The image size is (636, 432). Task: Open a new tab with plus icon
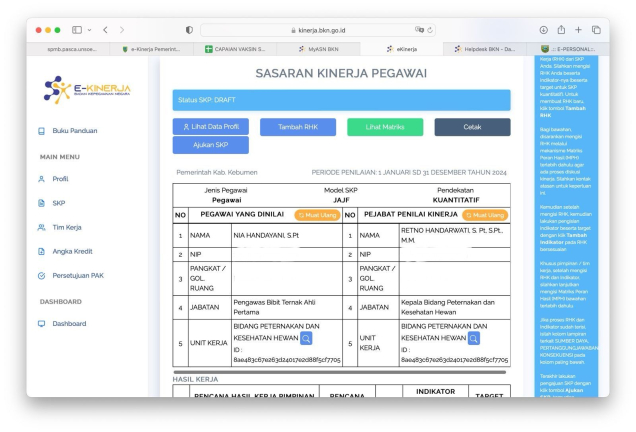click(578, 30)
